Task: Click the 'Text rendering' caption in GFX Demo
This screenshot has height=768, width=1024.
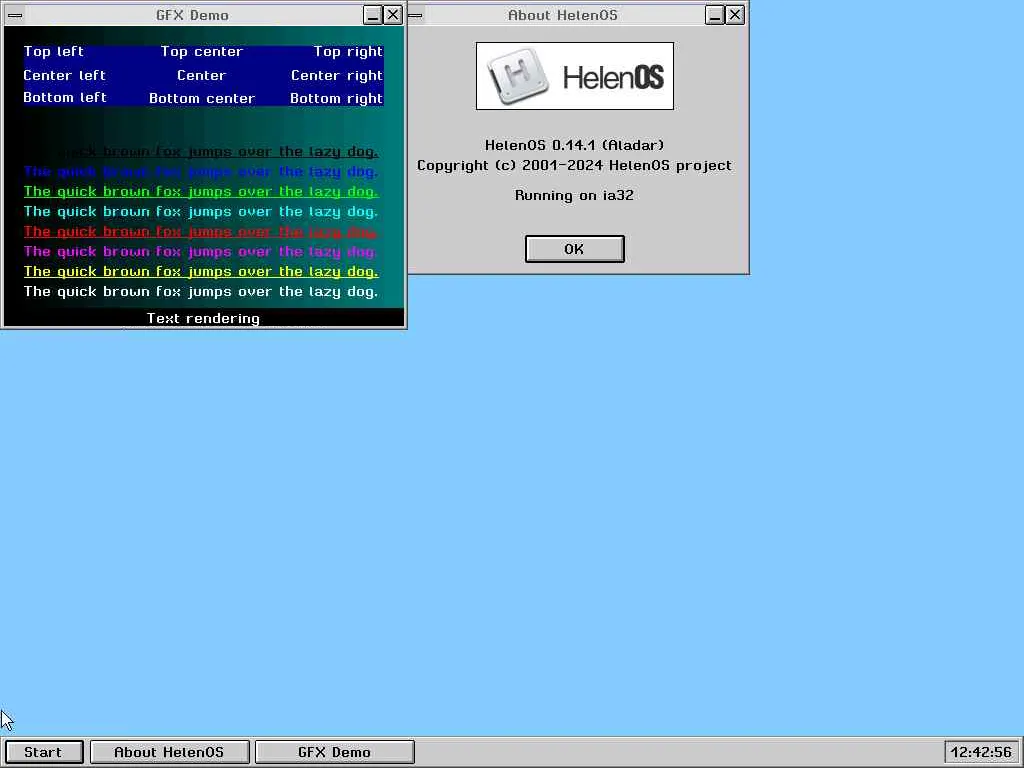Action: [203, 318]
